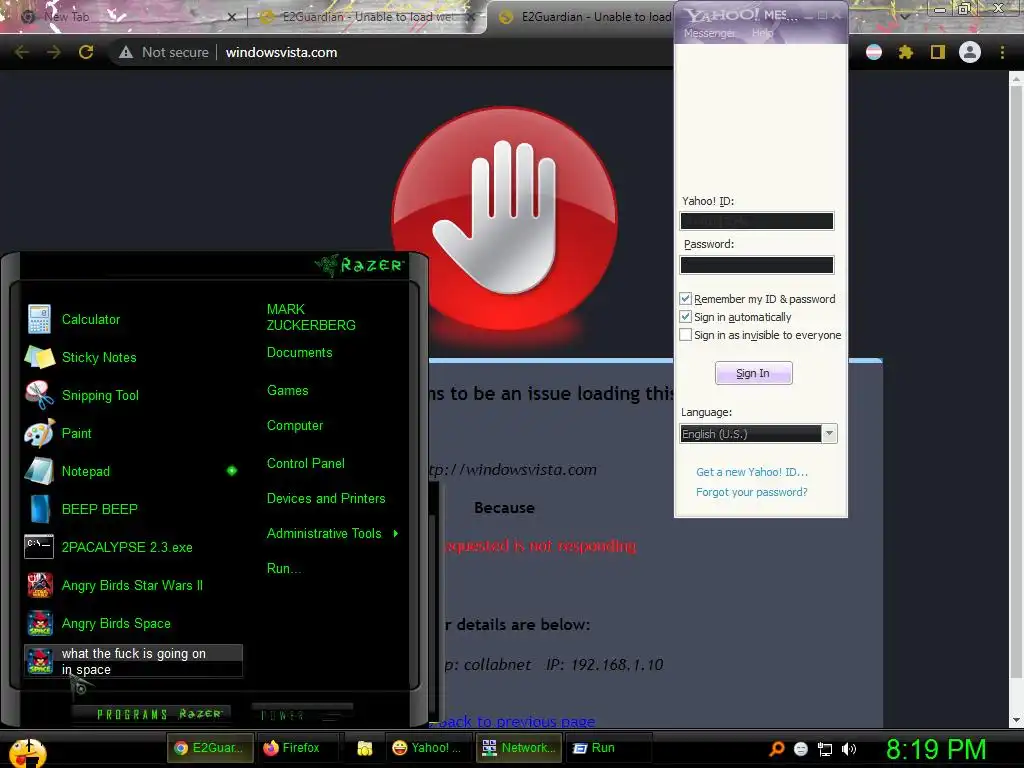Click the 8:19 PM taskbar clock
The image size is (1024, 768).
[936, 749]
